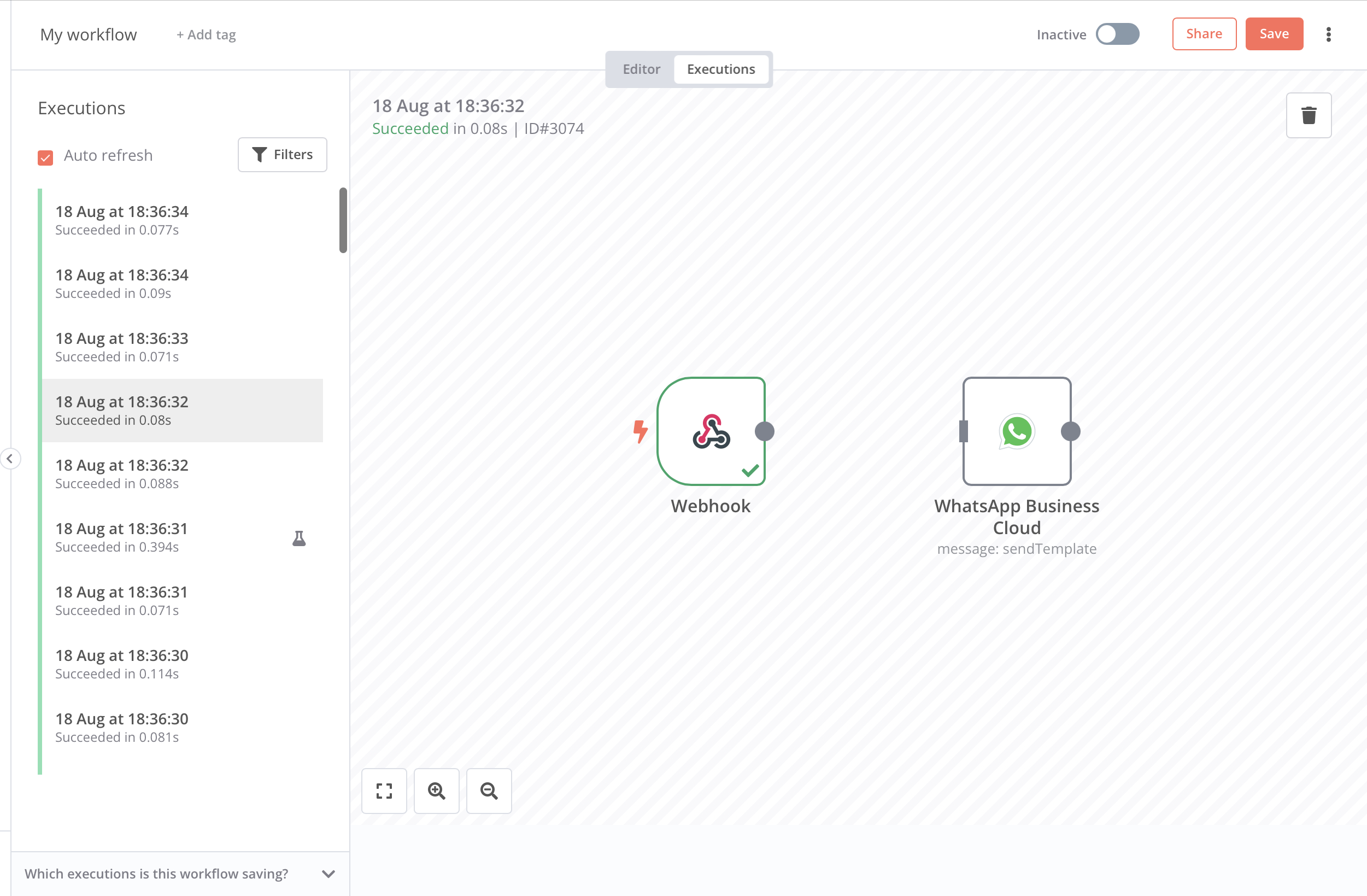Select highlighted execution succeeded in 0.08s
Viewport: 1367px width, 896px height.
183,411
